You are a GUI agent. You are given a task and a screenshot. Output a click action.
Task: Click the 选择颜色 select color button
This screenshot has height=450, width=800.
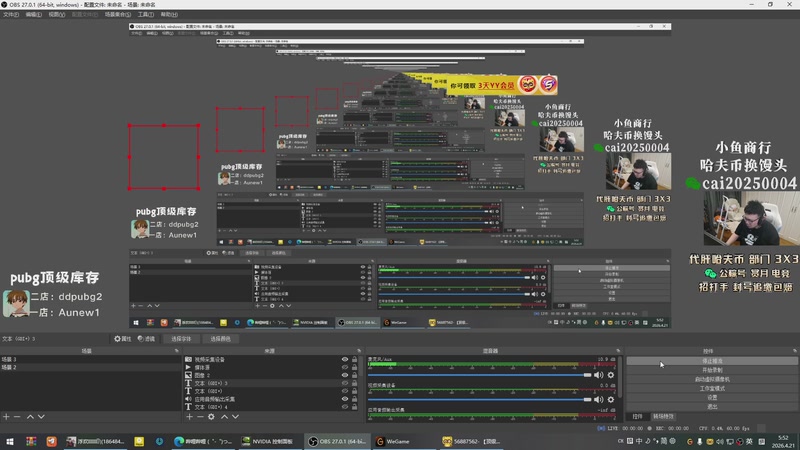220,339
